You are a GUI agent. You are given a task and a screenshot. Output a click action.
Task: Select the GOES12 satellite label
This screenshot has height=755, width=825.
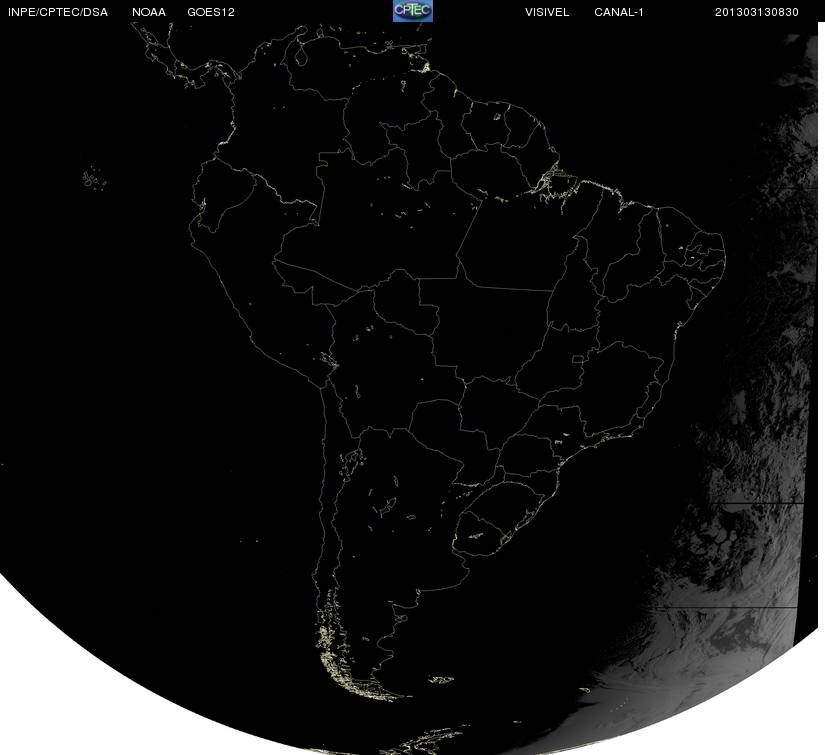tap(211, 12)
